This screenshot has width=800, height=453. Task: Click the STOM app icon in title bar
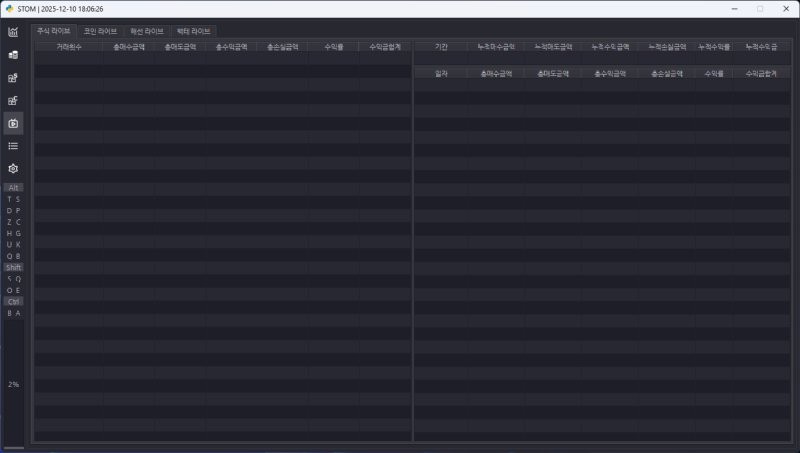[9, 8]
